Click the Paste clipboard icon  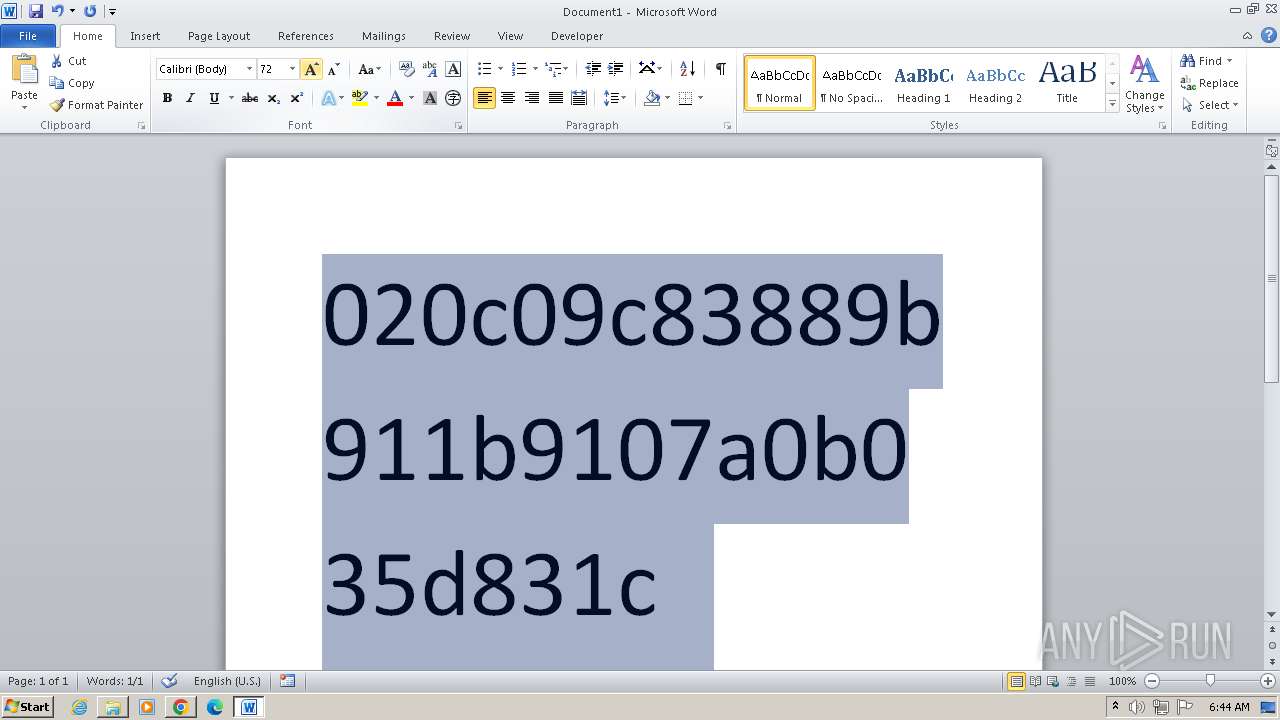24,70
